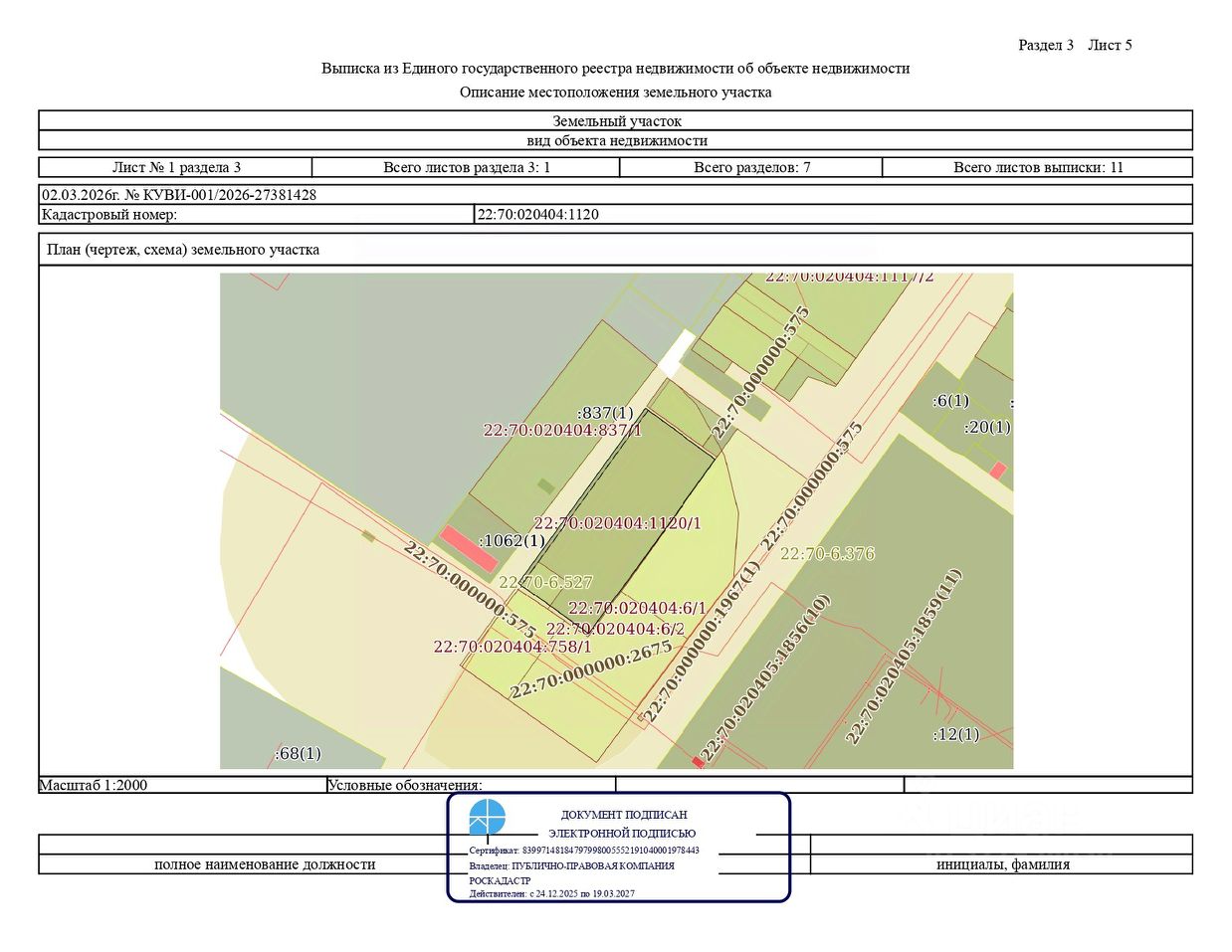Click 'Всего листов раздела 3: 1' cell

[x=467, y=167]
